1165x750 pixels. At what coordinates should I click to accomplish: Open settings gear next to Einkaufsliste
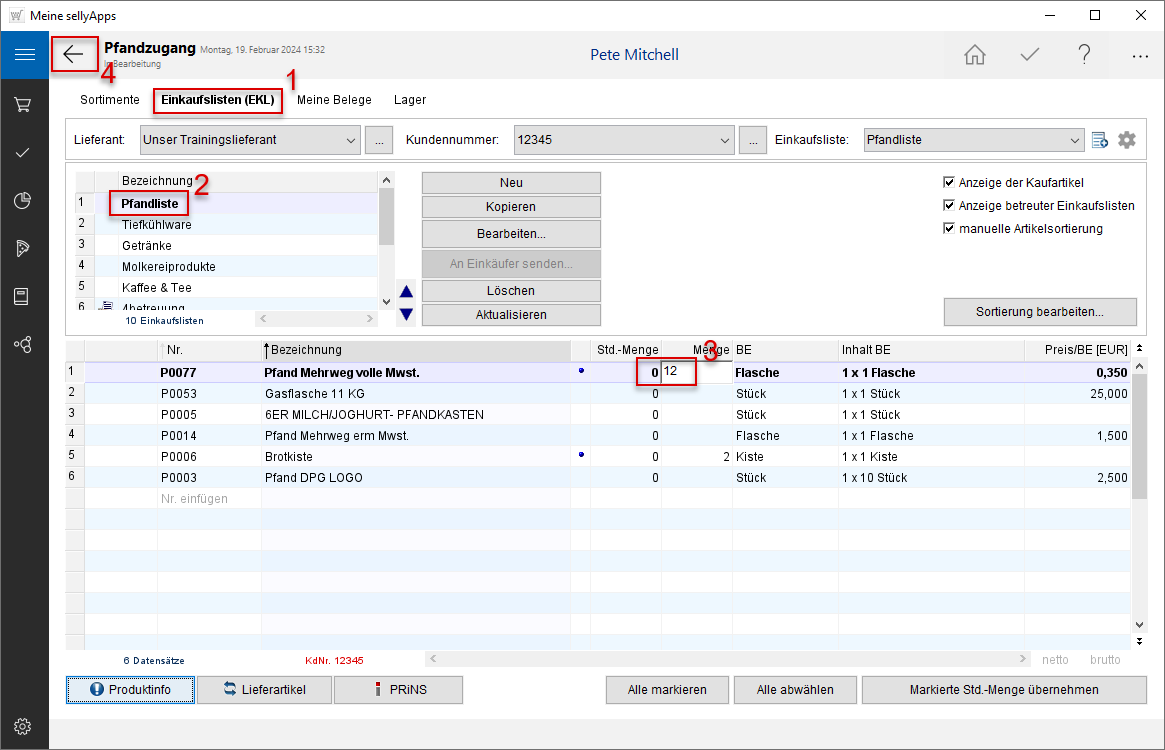pyautogui.click(x=1127, y=140)
